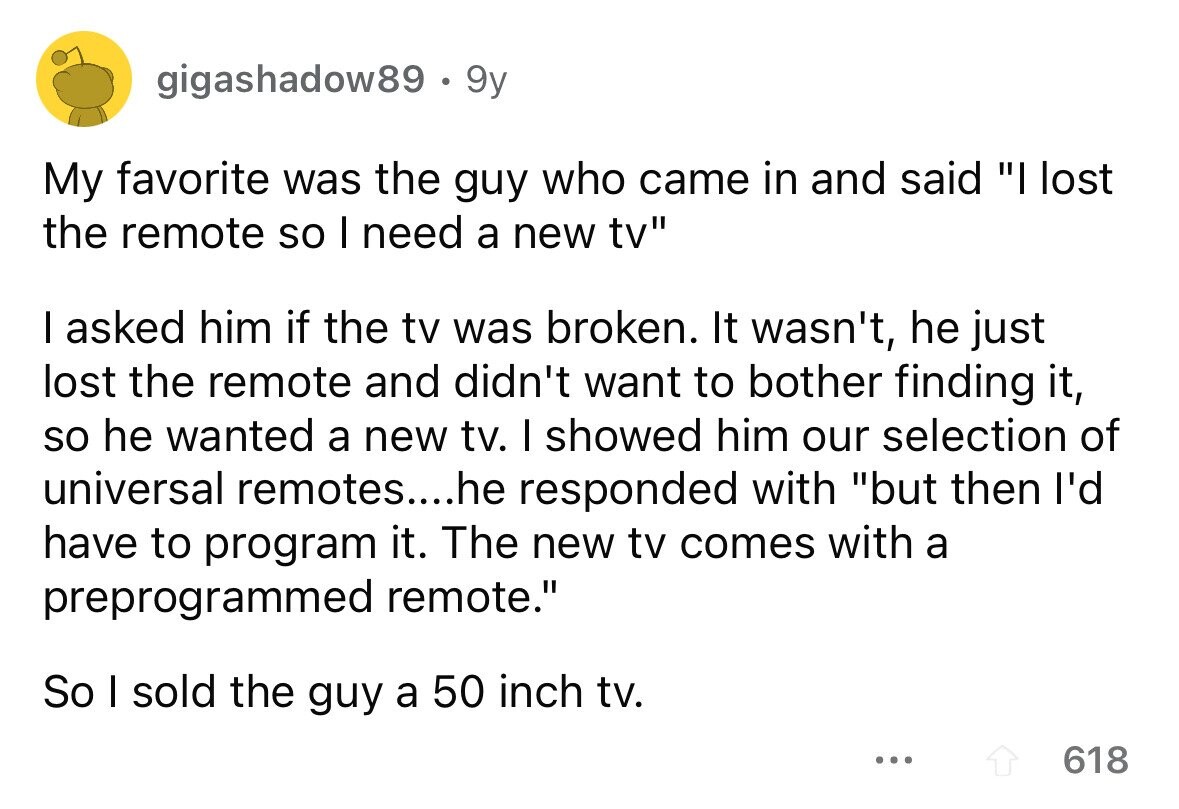Visit the gigashadow89 user profile

pos(290,79)
